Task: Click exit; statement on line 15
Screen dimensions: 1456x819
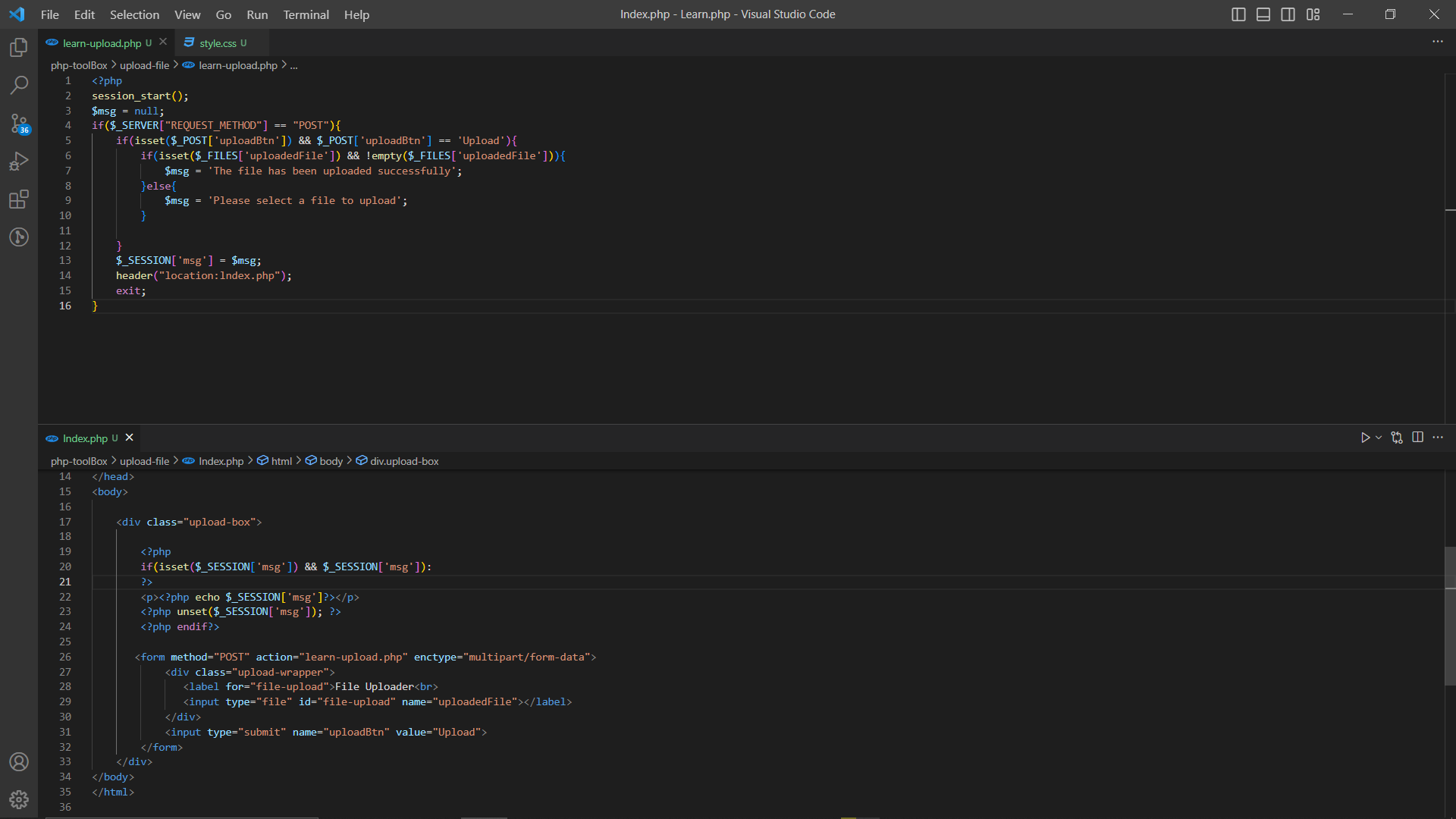Action: click(131, 290)
